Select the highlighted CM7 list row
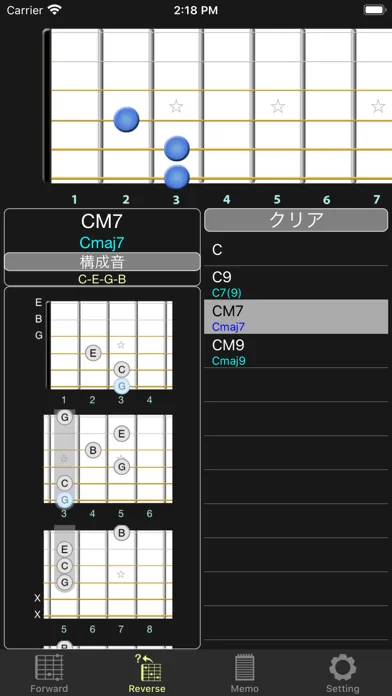Screen dimensions: 392x696 tap(296, 316)
